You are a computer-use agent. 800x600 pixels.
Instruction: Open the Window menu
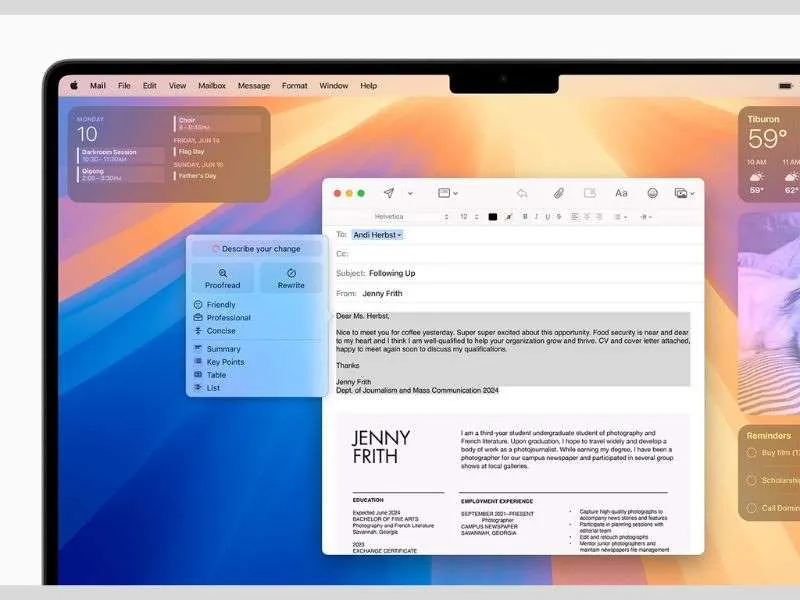pos(334,86)
